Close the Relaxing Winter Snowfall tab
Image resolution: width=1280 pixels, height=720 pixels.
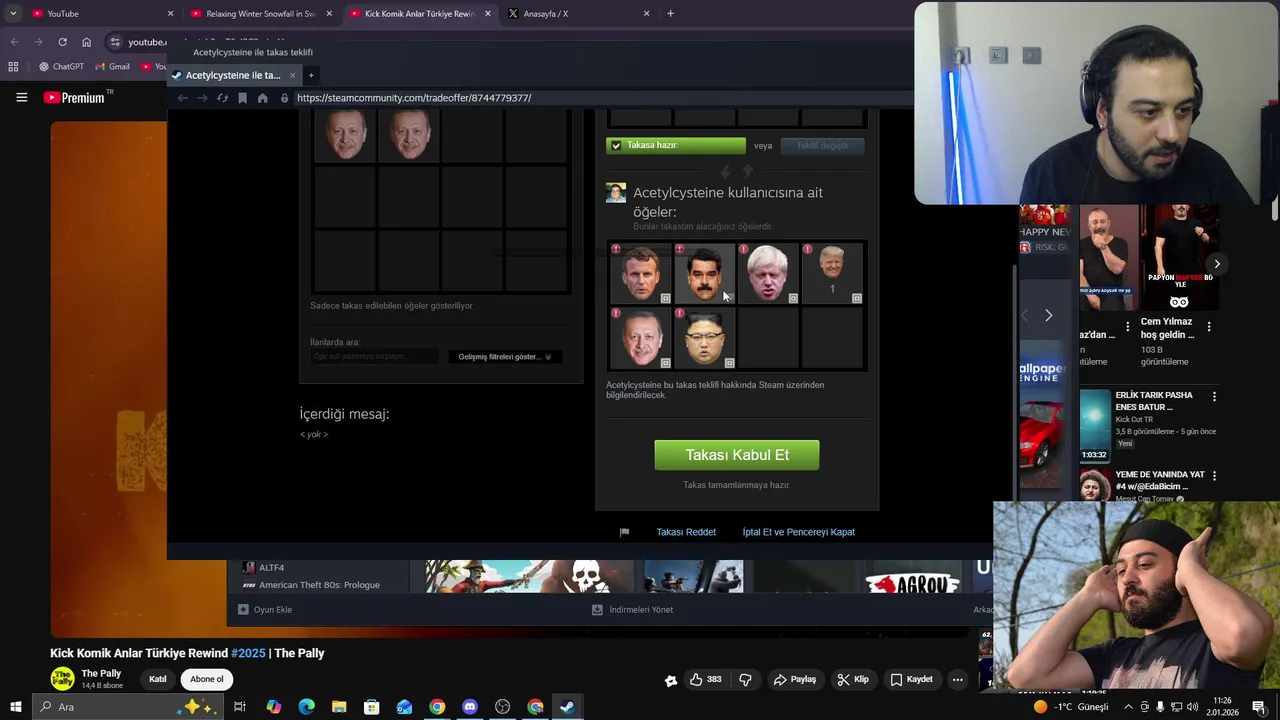tap(329, 13)
